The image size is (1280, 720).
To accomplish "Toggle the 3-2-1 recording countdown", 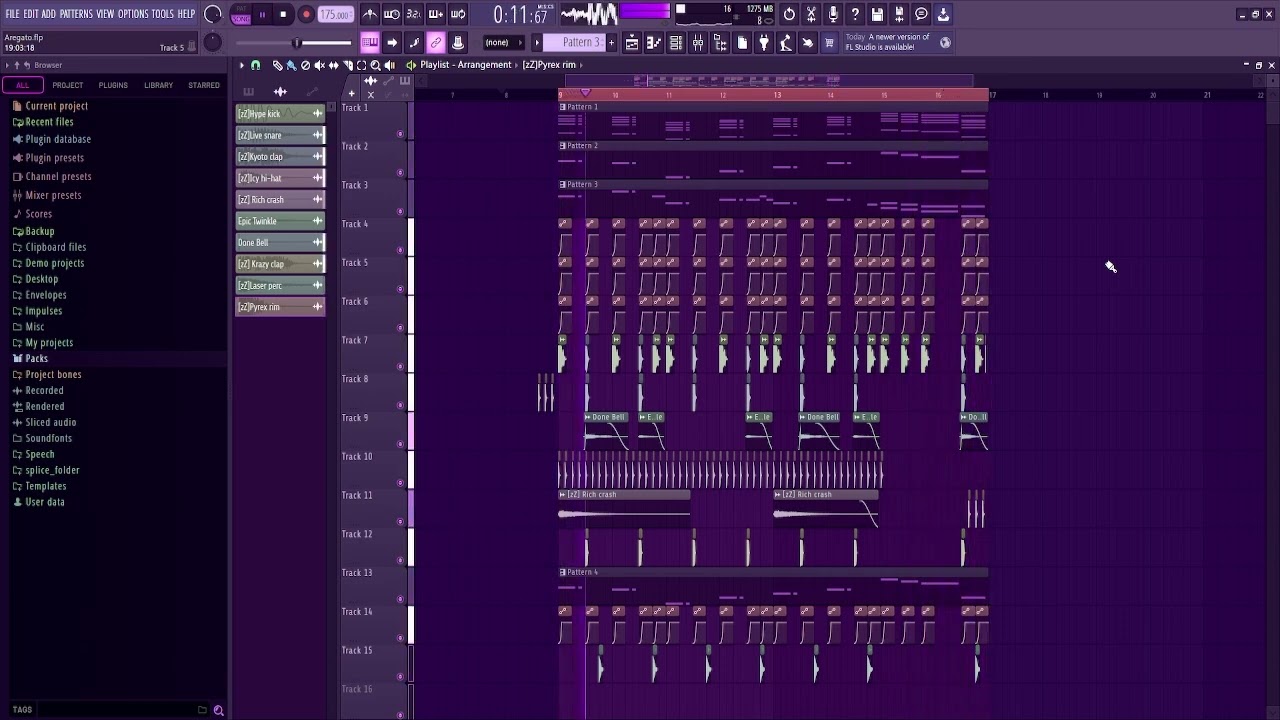I will (x=414, y=14).
